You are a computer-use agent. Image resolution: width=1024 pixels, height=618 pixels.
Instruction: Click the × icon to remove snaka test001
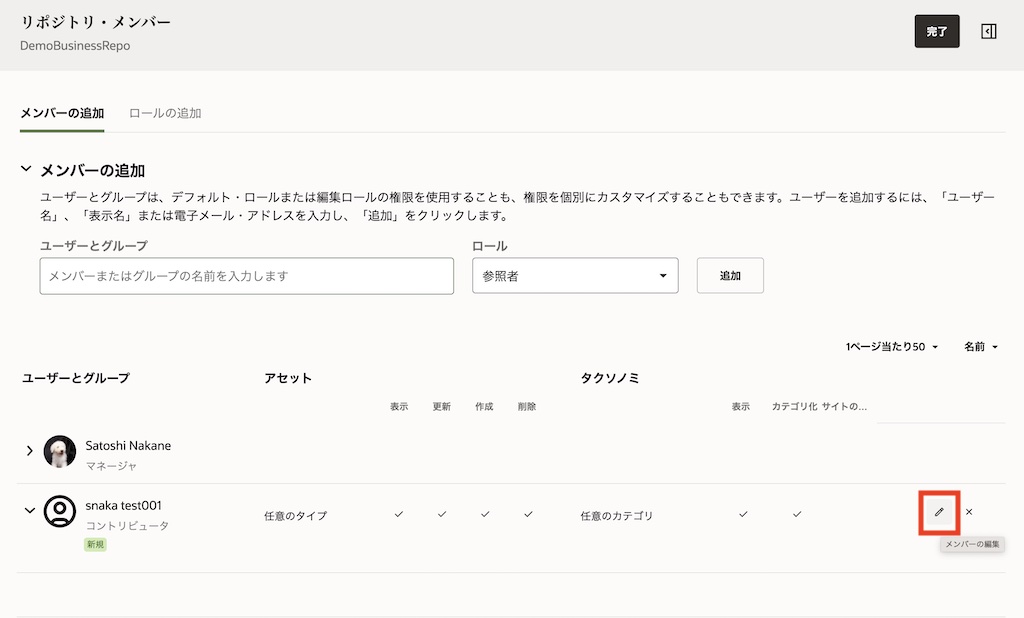tap(968, 512)
